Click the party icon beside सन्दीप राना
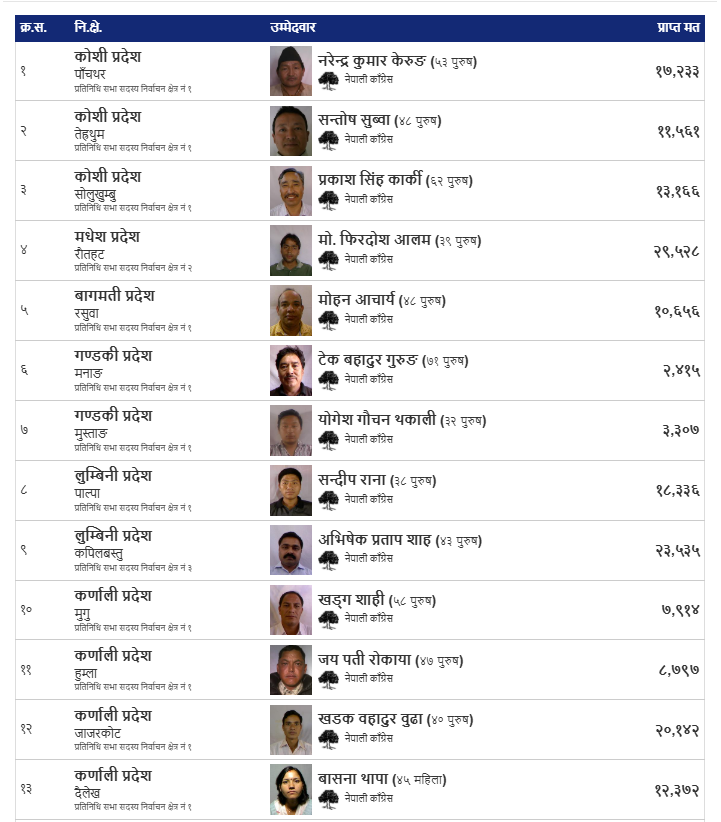Image resolution: width=721 pixels, height=822 pixels. coord(329,499)
